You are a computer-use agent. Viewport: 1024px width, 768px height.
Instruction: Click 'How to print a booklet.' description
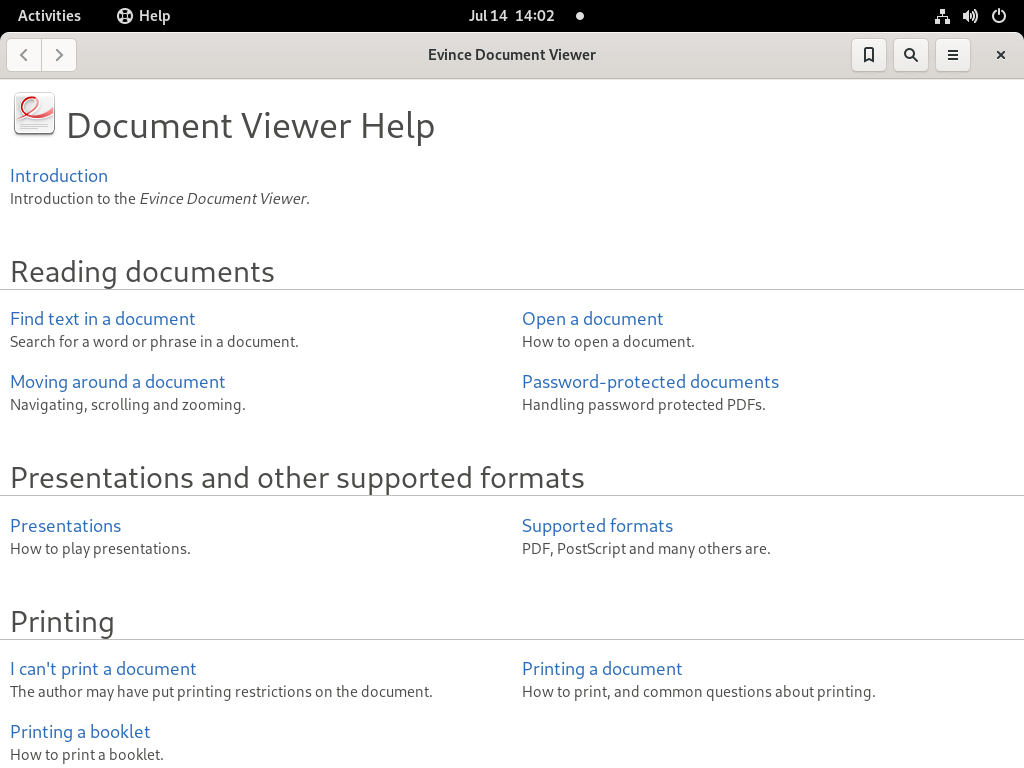point(87,754)
